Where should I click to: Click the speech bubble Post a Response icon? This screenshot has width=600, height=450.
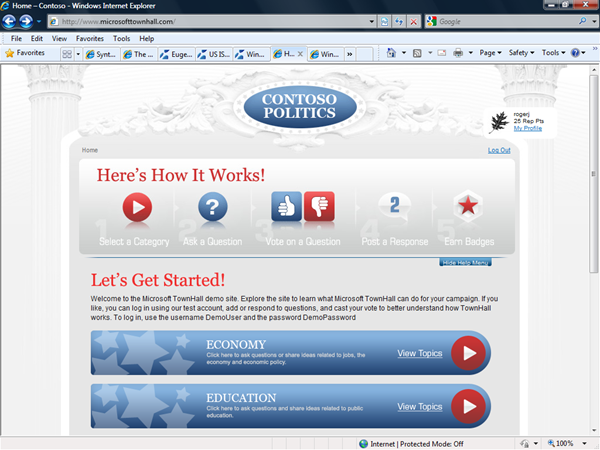[x=395, y=206]
